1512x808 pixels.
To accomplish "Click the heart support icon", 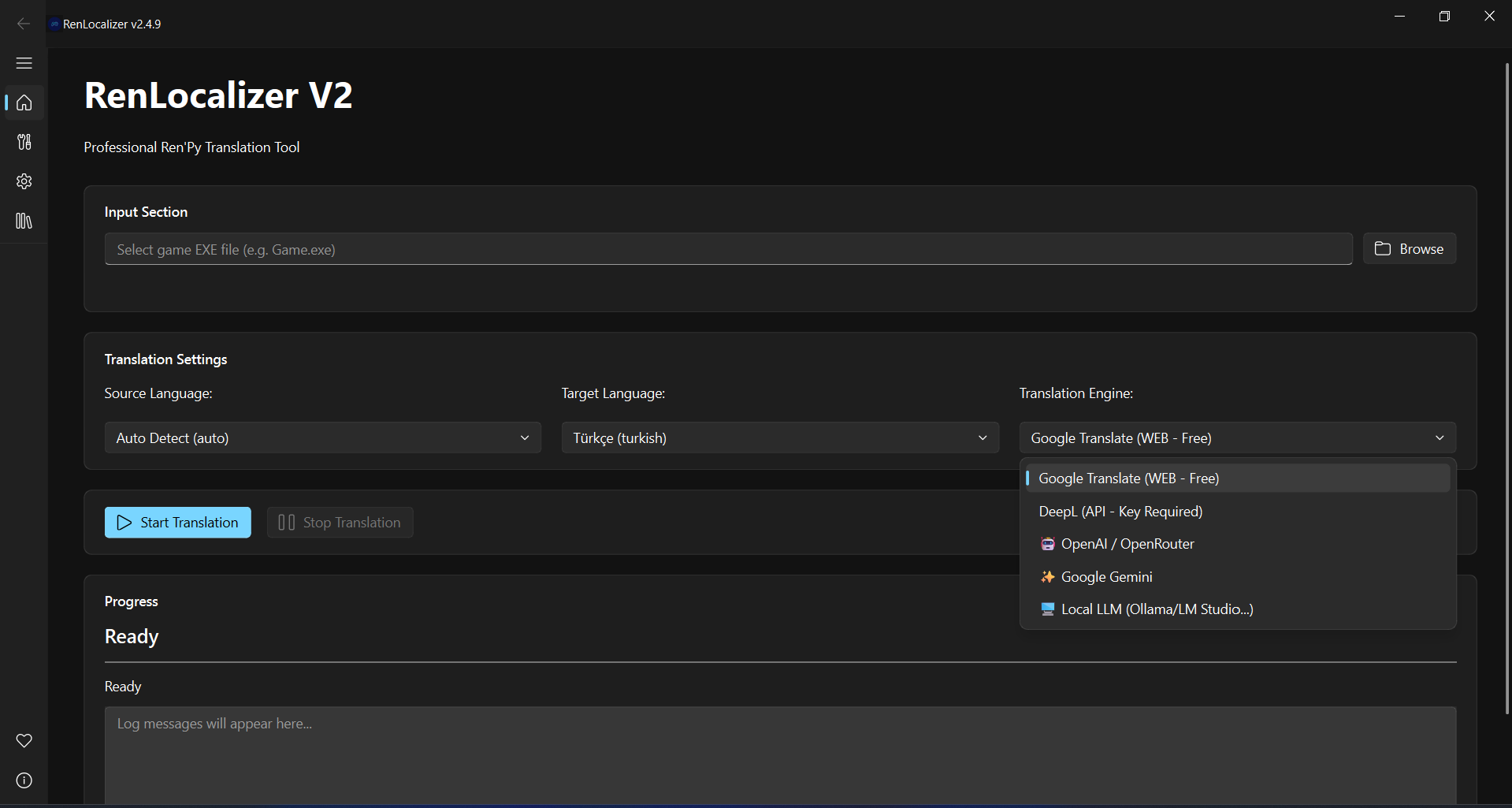I will pyautogui.click(x=24, y=740).
